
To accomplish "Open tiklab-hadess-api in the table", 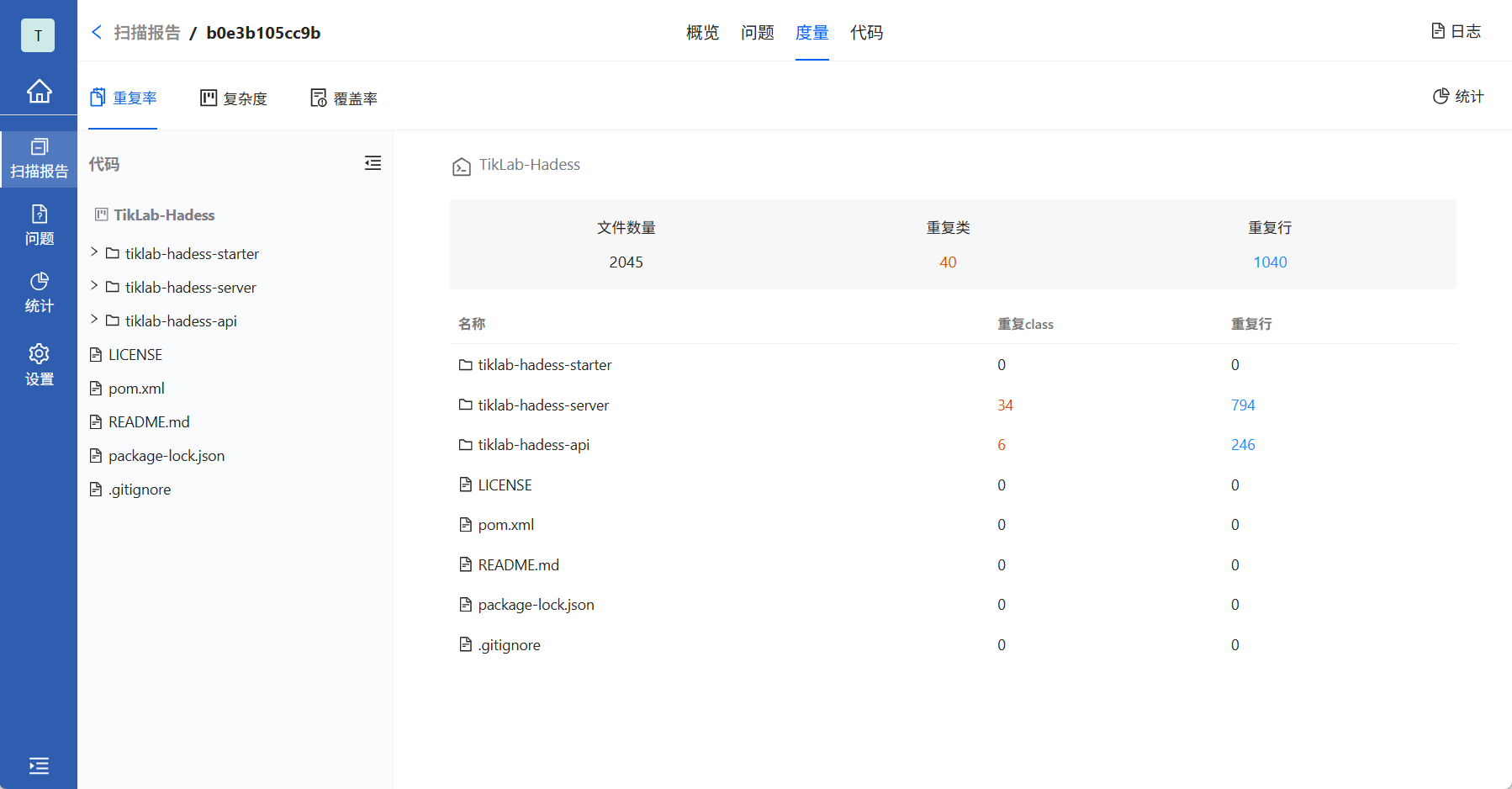I will tap(524, 445).
